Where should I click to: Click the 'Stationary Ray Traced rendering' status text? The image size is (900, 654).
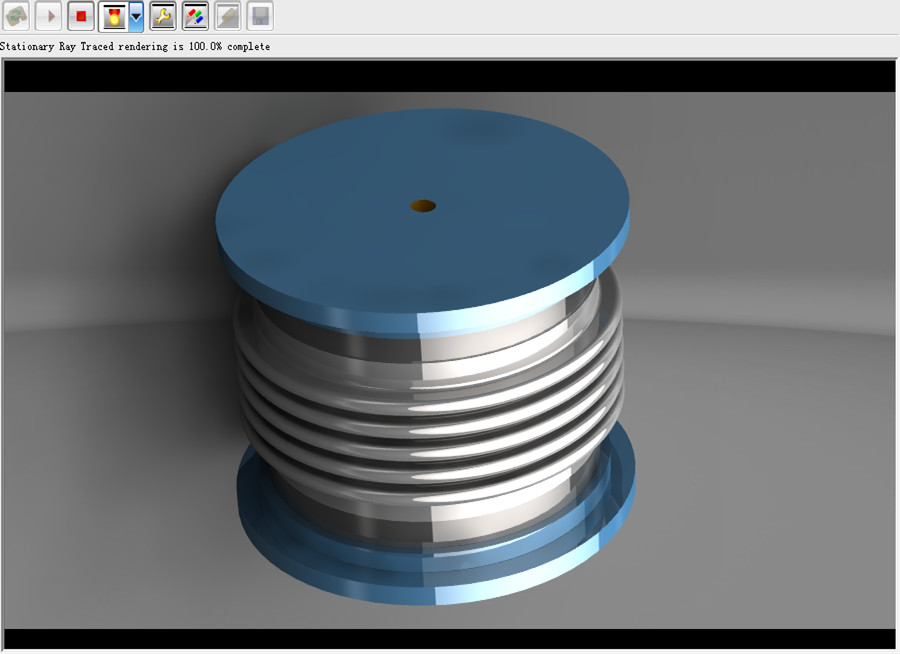(x=135, y=47)
